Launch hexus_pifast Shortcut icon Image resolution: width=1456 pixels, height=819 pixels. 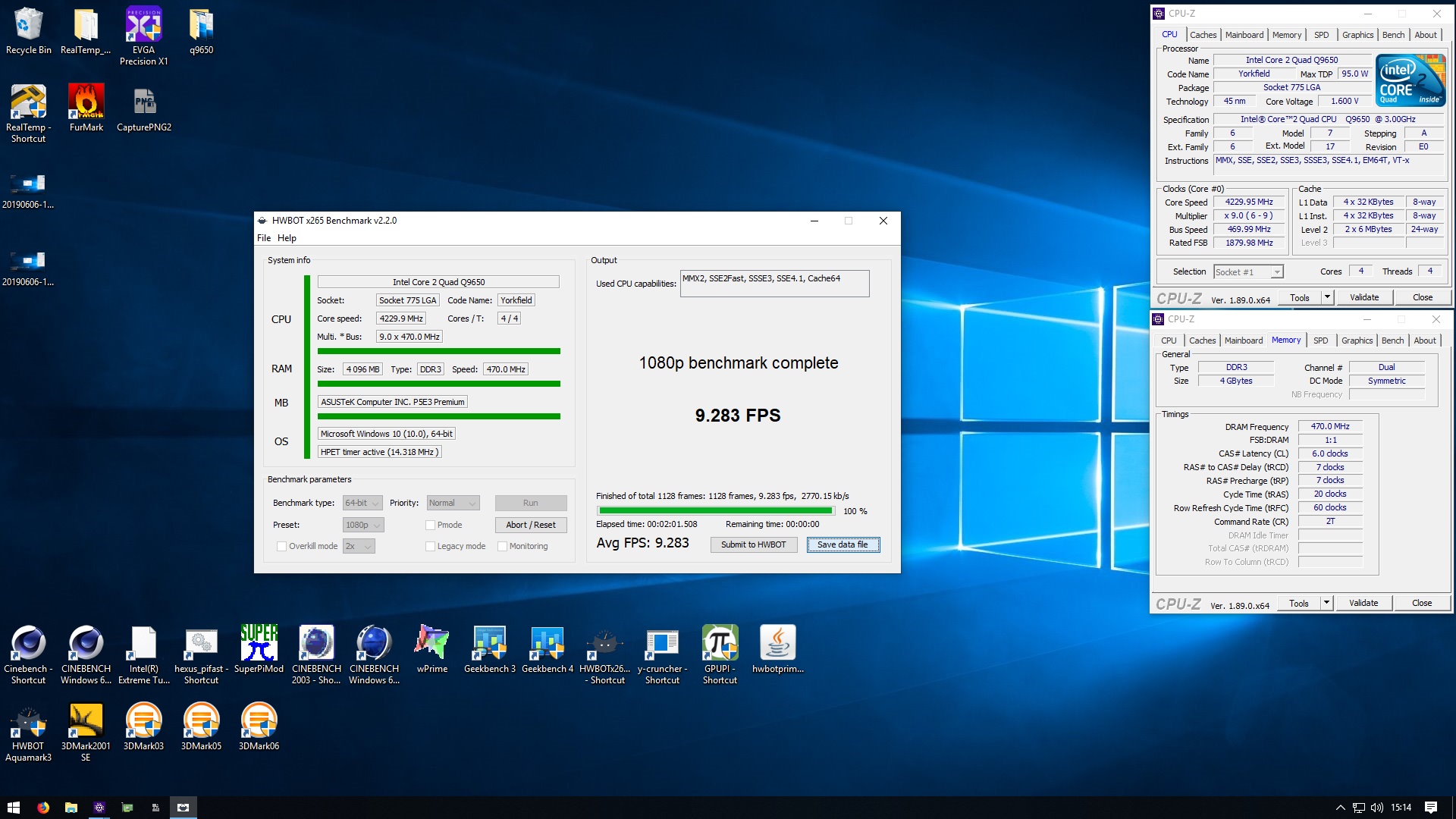pyautogui.click(x=201, y=655)
